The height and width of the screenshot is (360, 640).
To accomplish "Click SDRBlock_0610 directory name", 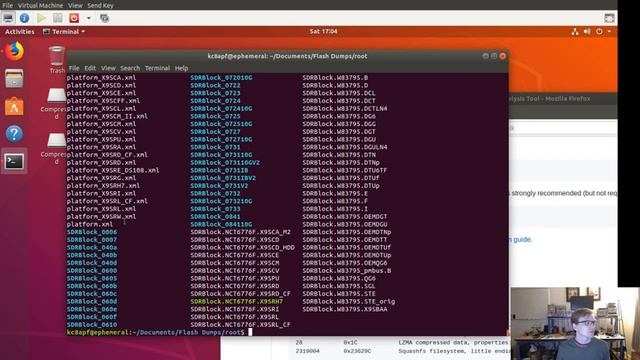I will tap(92, 324).
